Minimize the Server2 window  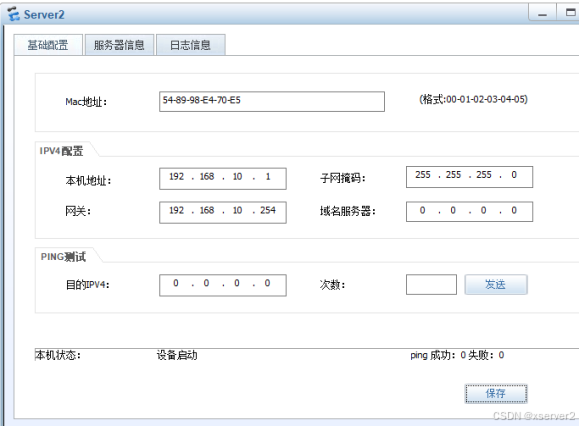(x=542, y=13)
